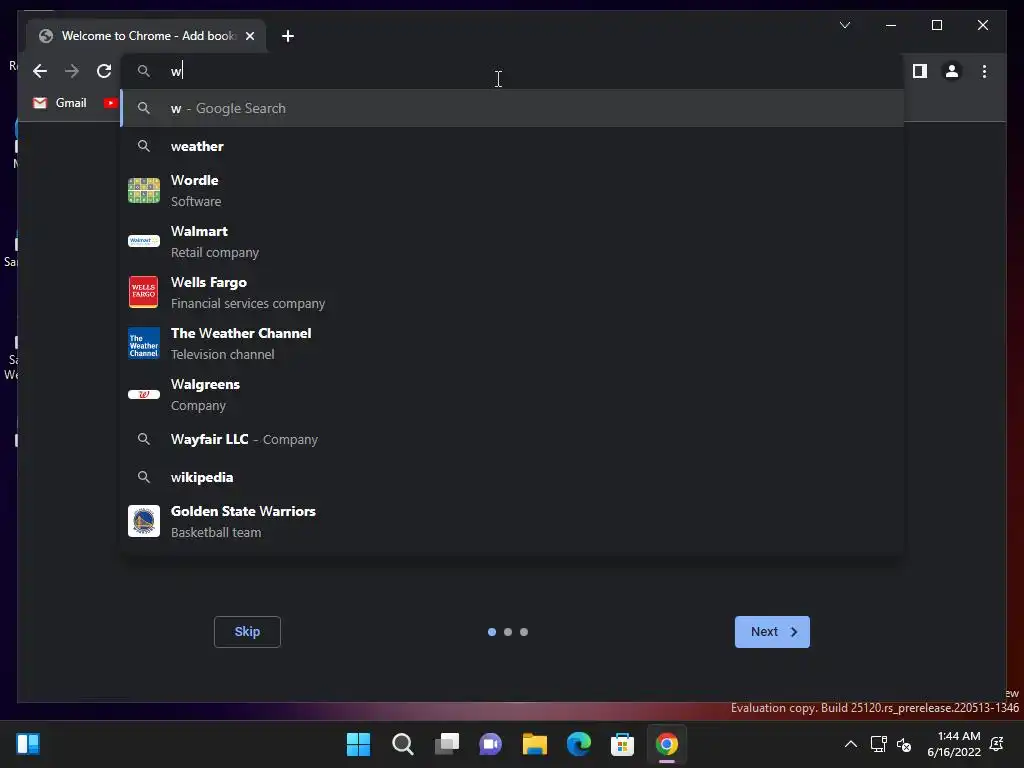Open Microsoft Store from taskbar
1024x768 pixels.
[622, 744]
